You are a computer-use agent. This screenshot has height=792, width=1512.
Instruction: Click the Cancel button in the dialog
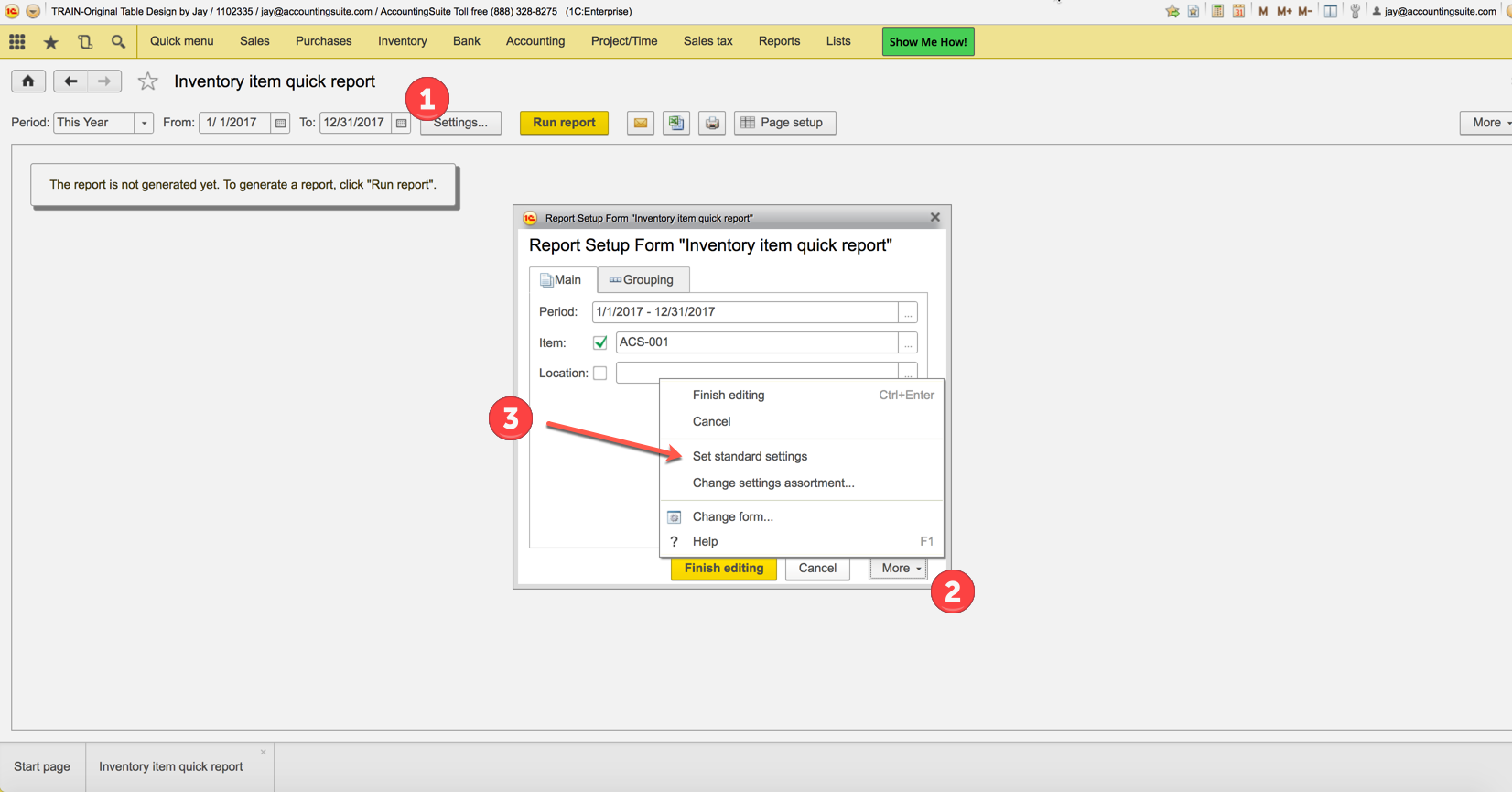[x=817, y=569]
